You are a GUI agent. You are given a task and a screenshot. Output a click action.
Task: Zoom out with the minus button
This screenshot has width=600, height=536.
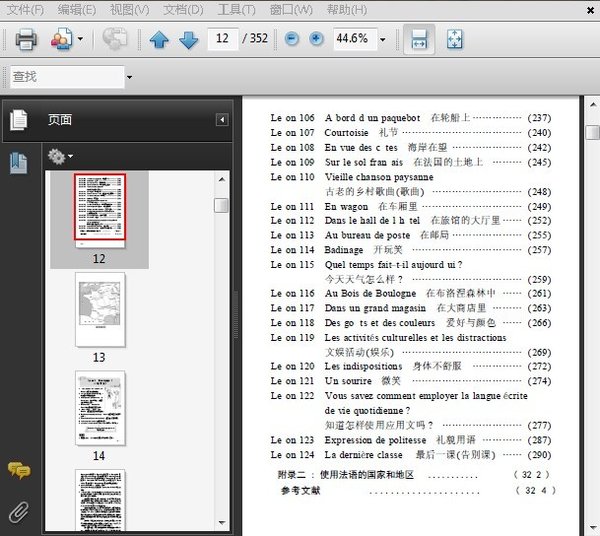point(292,39)
